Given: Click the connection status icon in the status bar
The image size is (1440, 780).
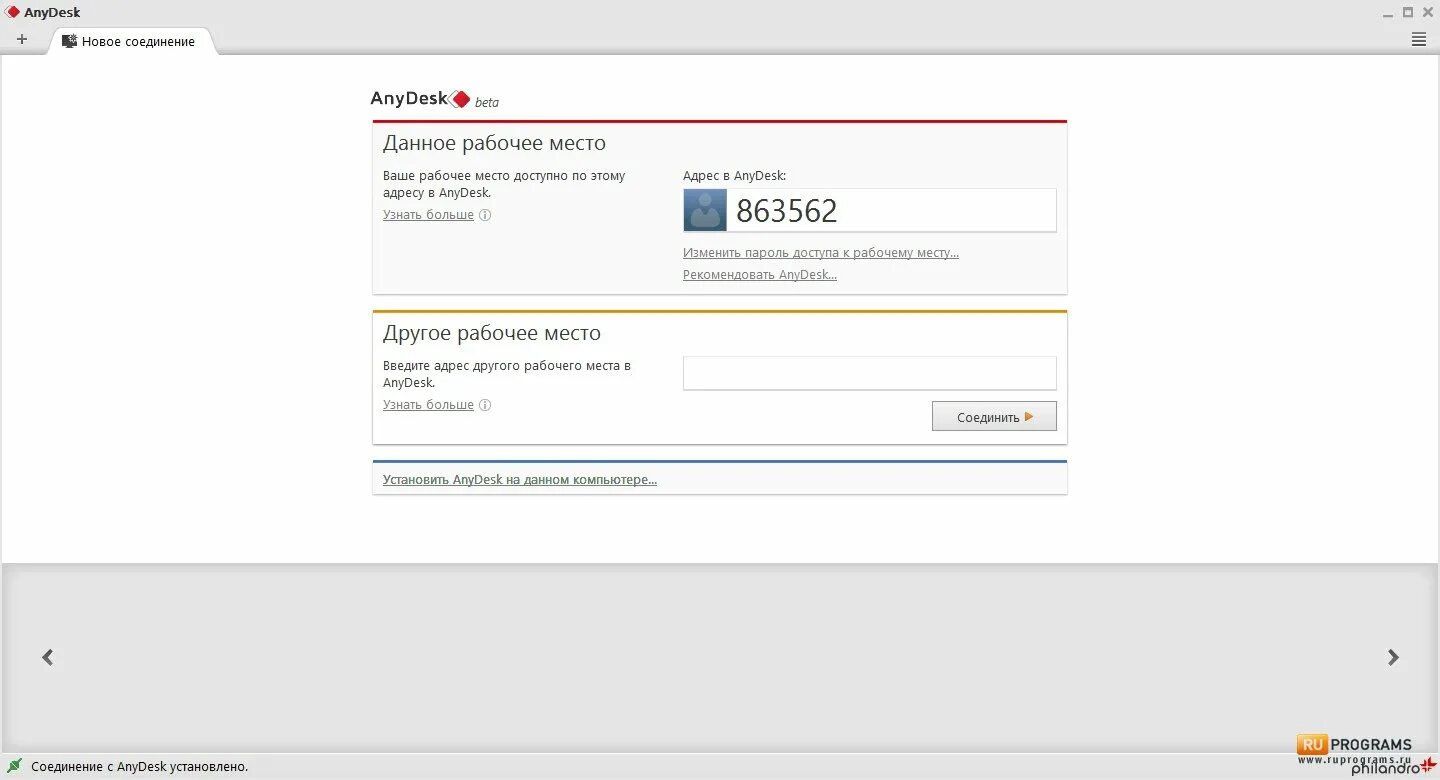Looking at the screenshot, I should 15,767.
